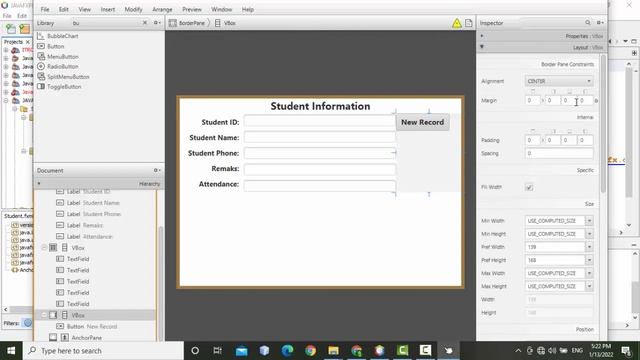Open the Edit menu
This screenshot has width=640, height=360.
(x=64, y=9)
